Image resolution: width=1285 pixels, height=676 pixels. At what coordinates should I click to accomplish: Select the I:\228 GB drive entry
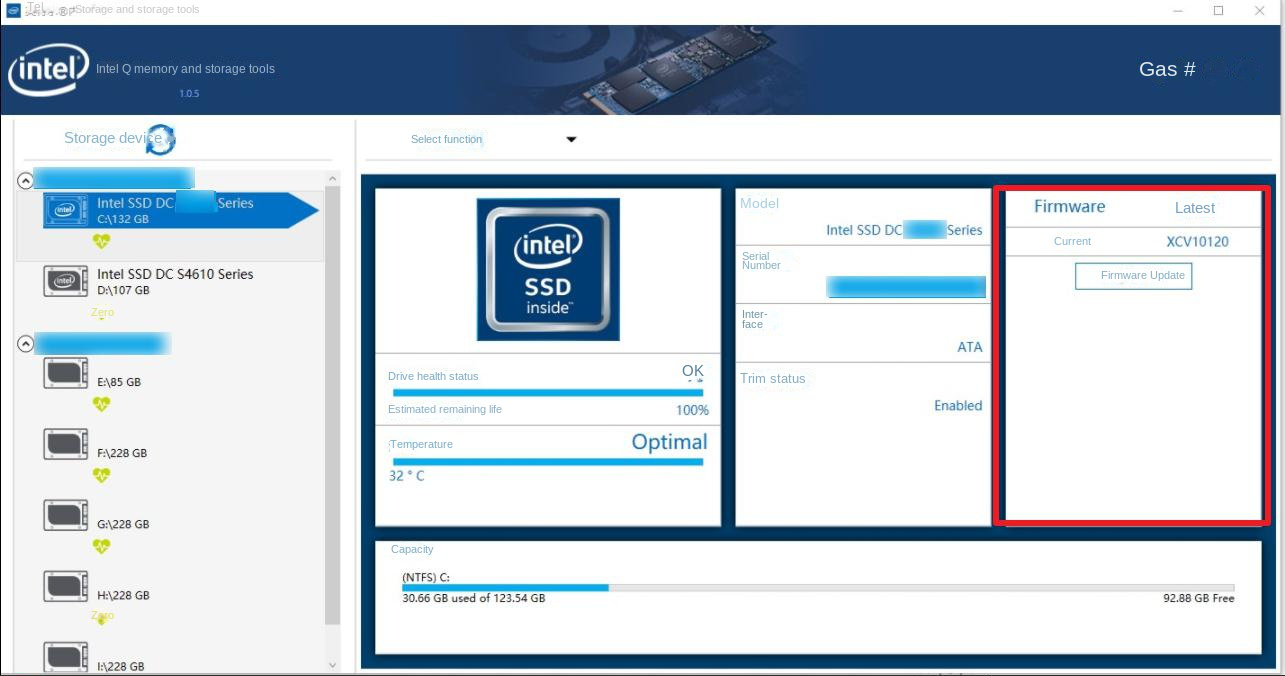(121, 666)
